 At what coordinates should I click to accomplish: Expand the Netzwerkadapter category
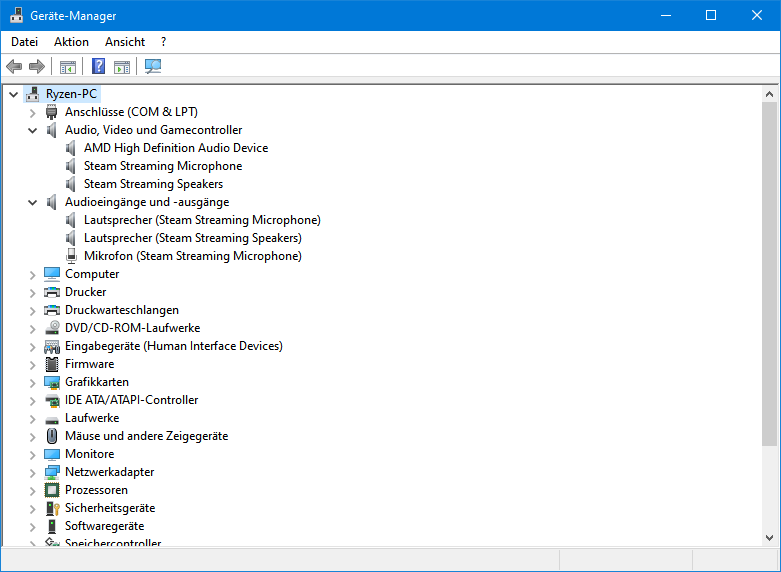click(32, 473)
